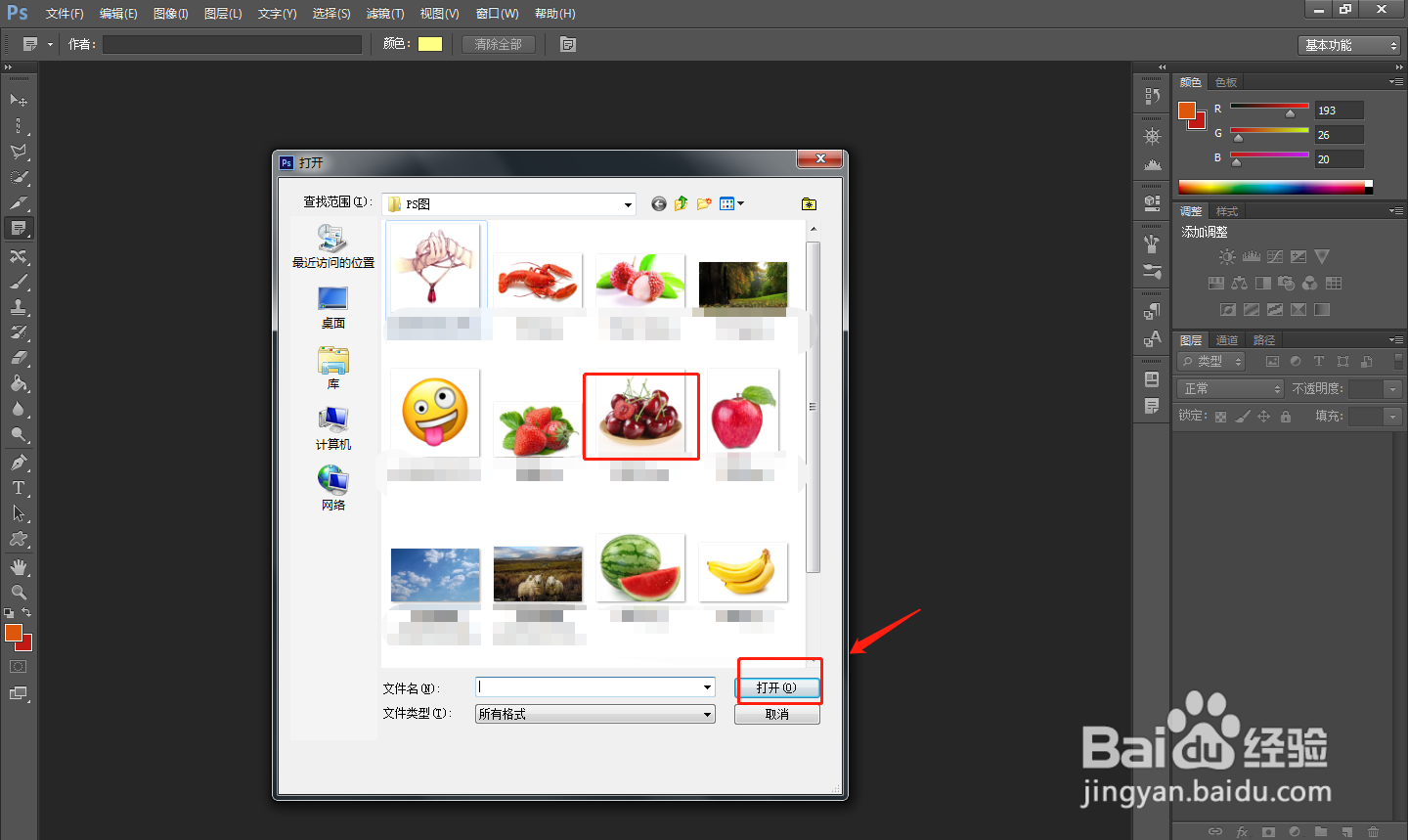
Task: Select the Move tool
Action: click(x=18, y=100)
